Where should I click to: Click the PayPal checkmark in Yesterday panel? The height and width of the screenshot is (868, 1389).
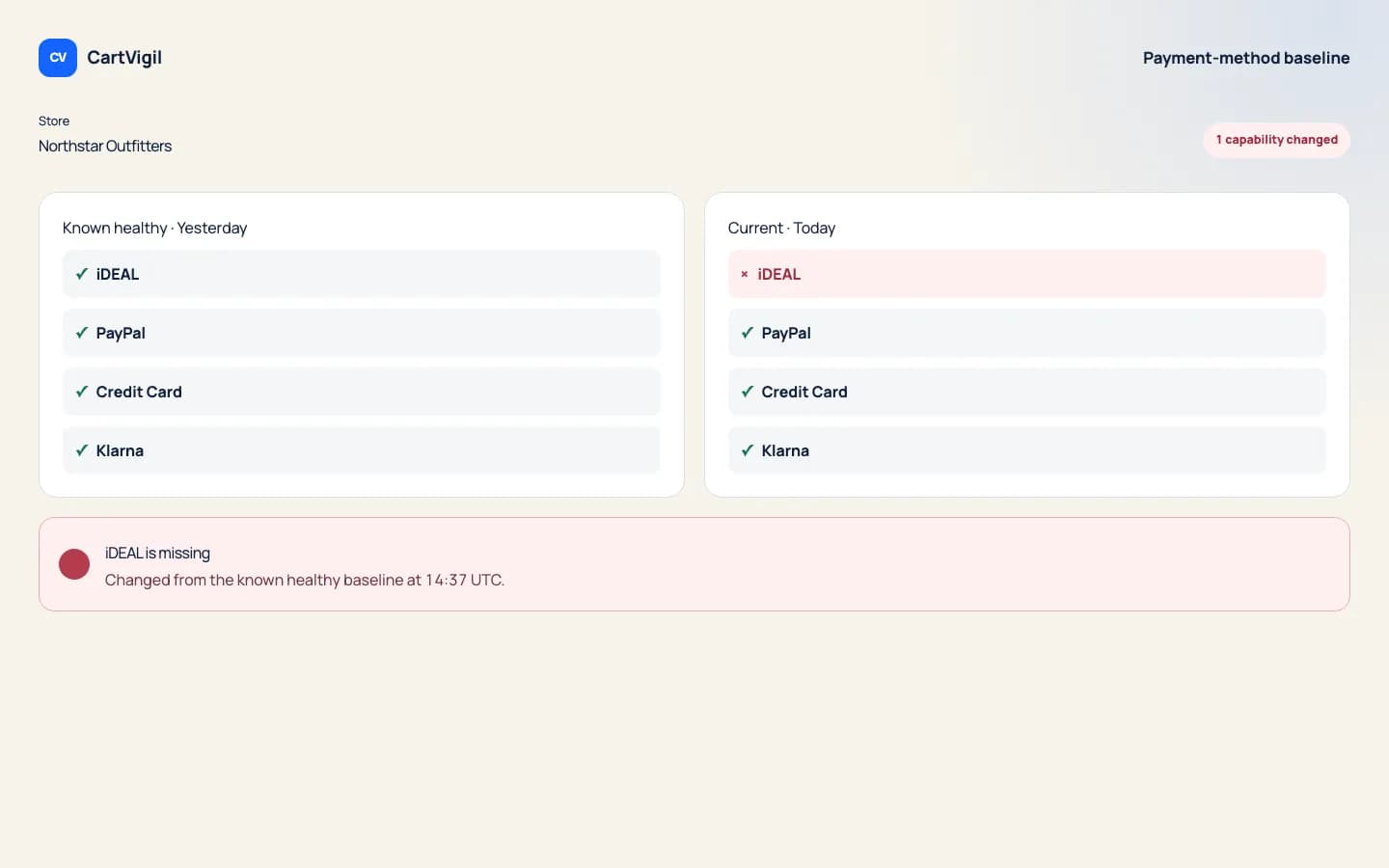(82, 333)
